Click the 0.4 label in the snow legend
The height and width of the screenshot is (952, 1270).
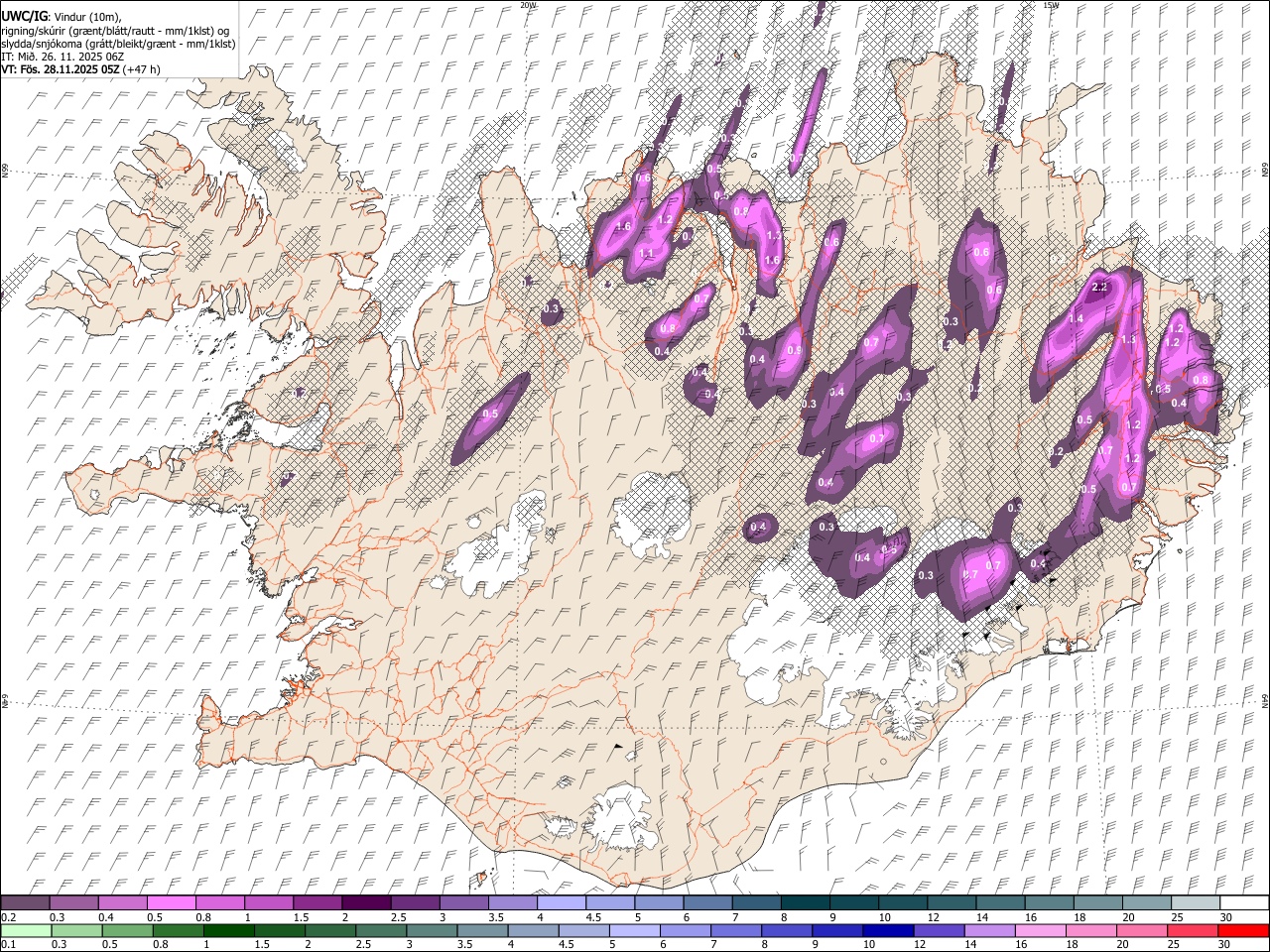point(106,917)
